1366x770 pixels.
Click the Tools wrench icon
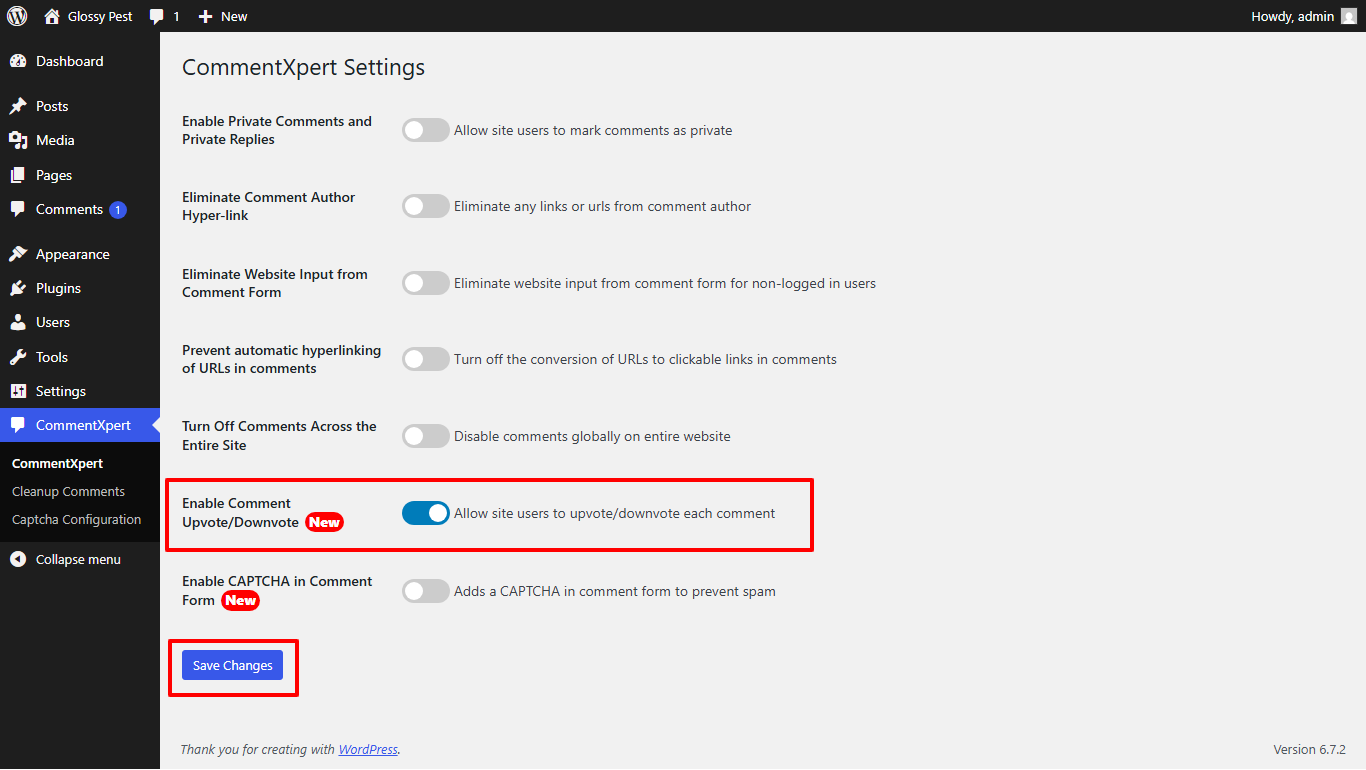[18, 357]
